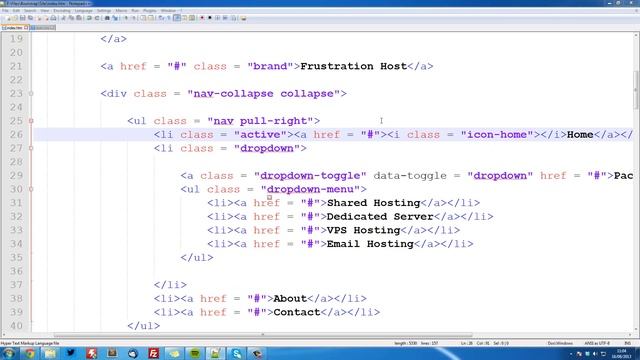Open the Windows Start menu
The image size is (640, 360).
[8, 353]
